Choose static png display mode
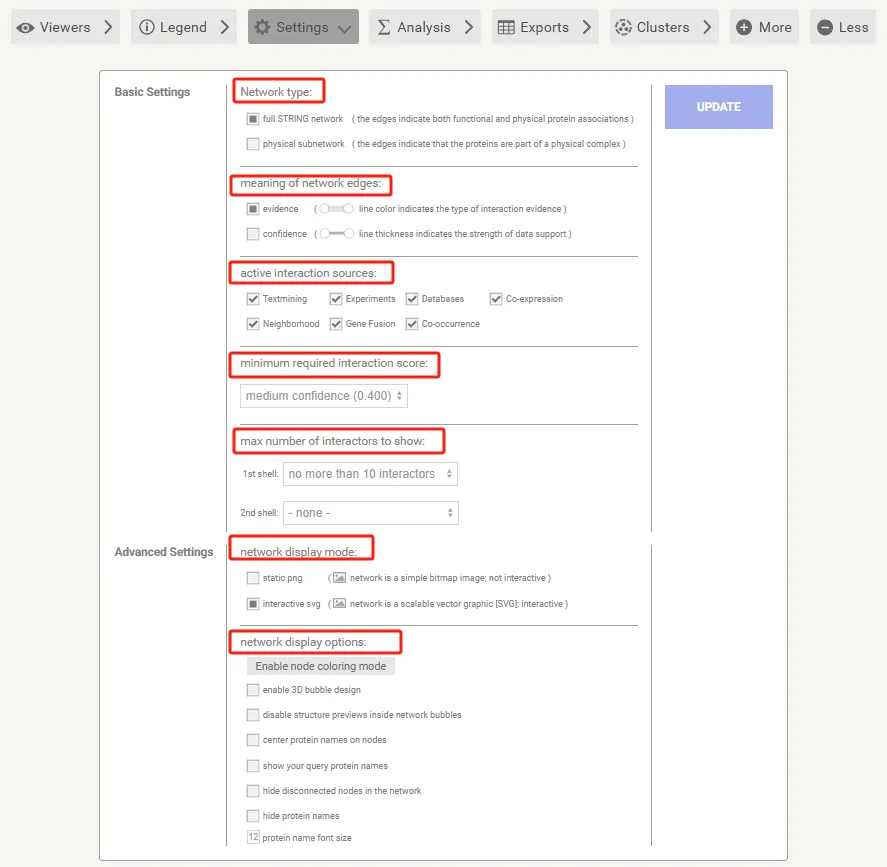 253,578
